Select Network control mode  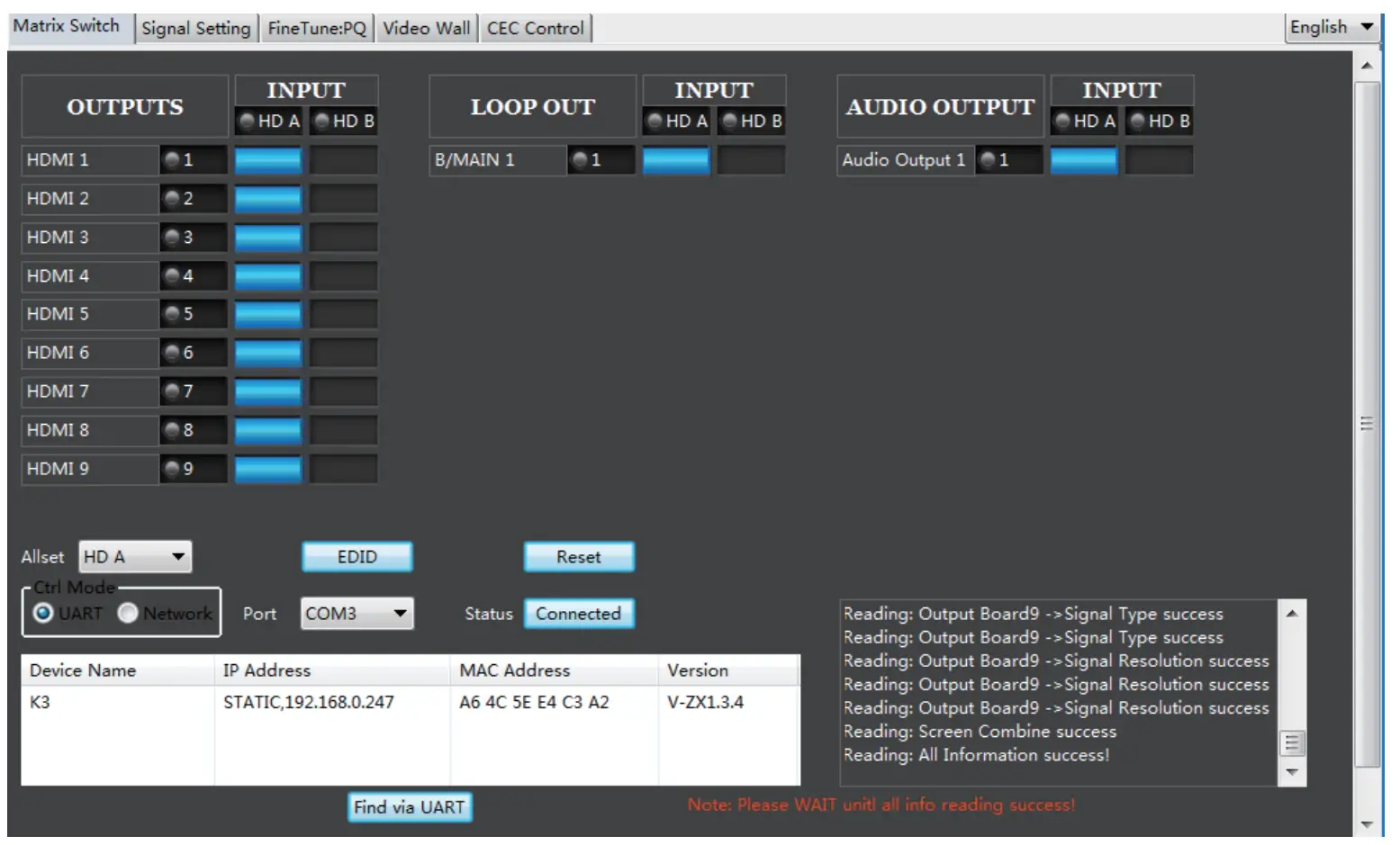pyautogui.click(x=128, y=613)
